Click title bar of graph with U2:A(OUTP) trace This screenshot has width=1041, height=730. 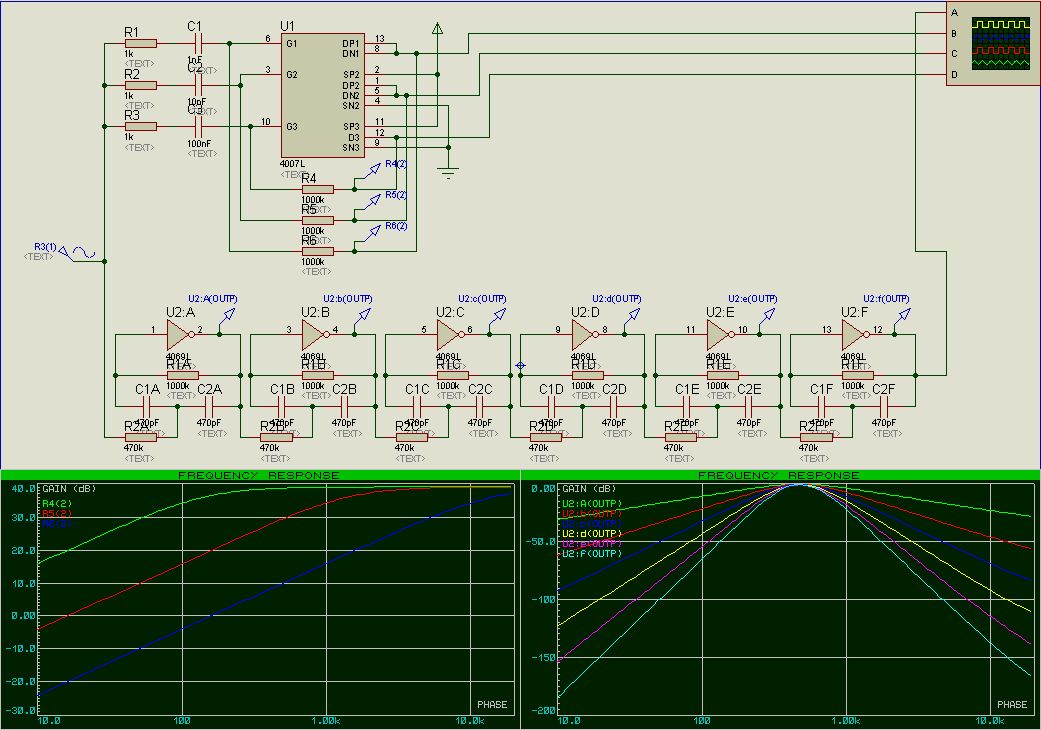[x=780, y=474]
